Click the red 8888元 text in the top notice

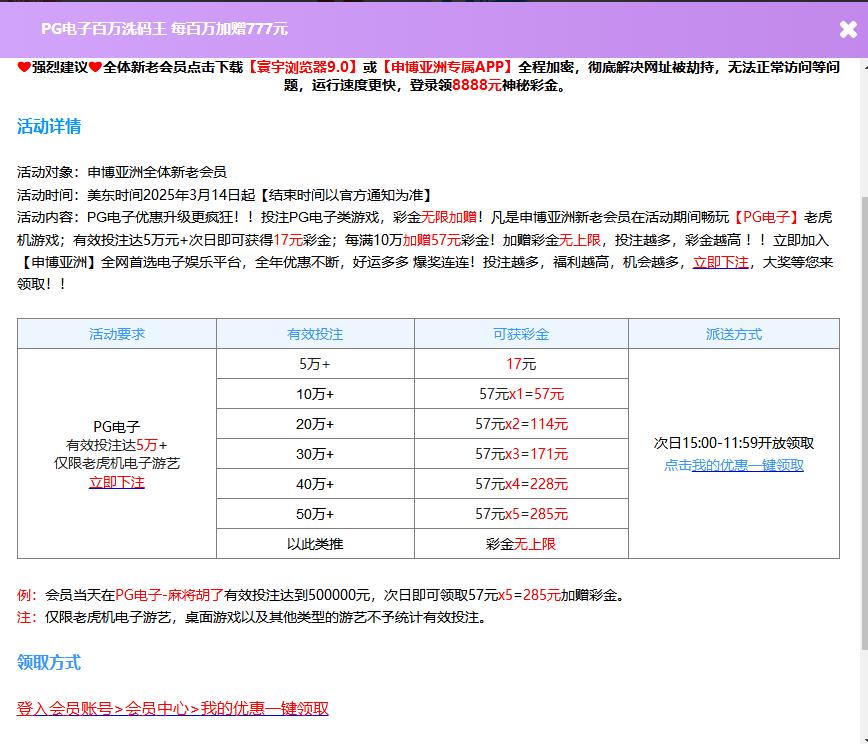(x=477, y=86)
